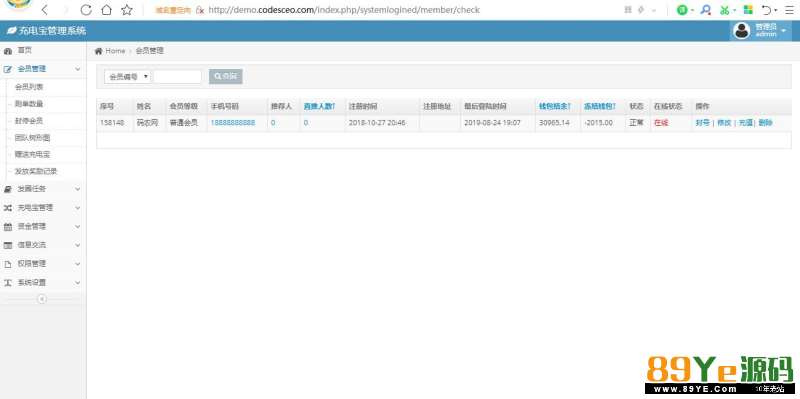
Task: Click the search text input box
Action: tap(178, 77)
